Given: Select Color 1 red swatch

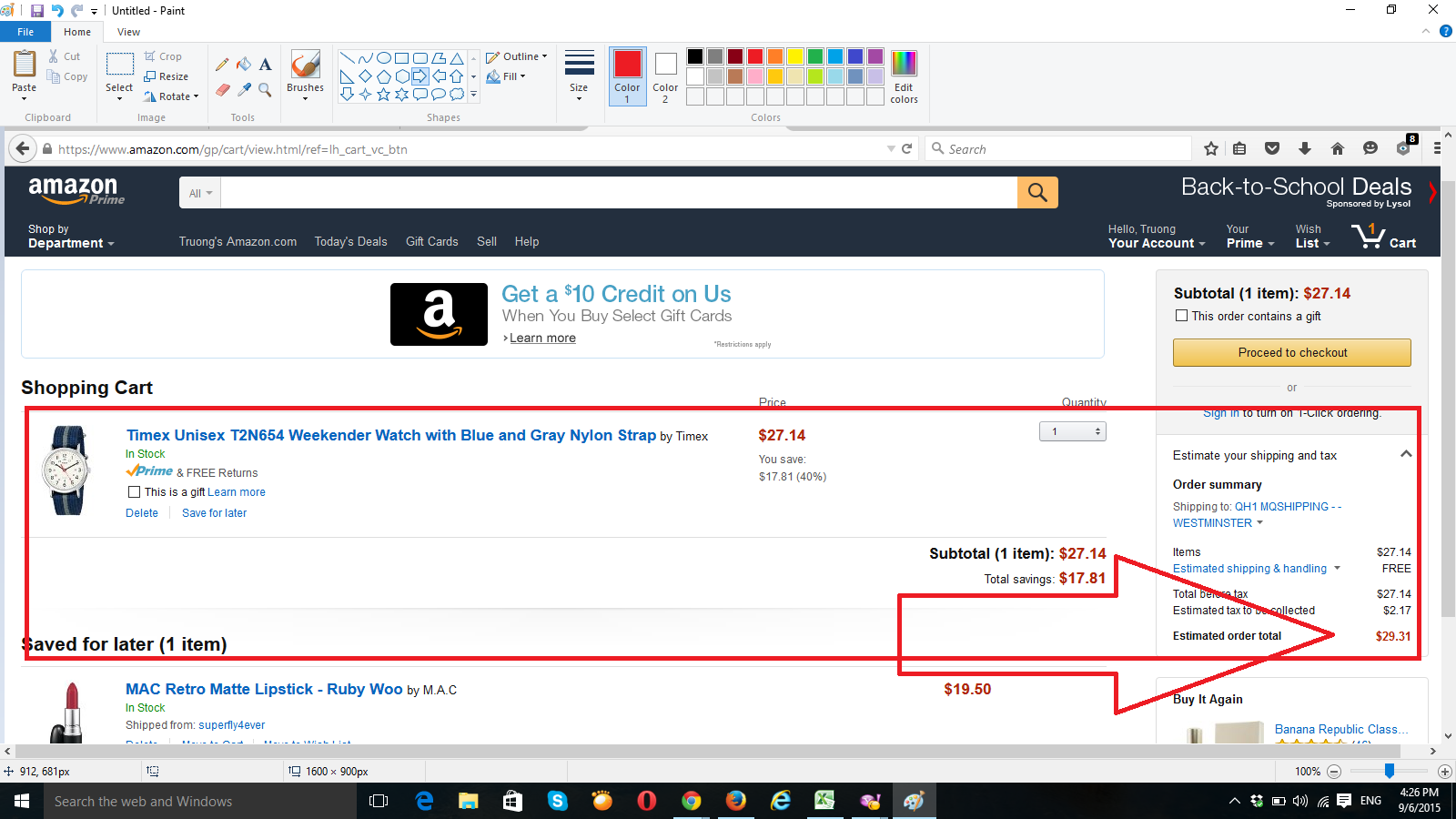Looking at the screenshot, I should tap(628, 76).
